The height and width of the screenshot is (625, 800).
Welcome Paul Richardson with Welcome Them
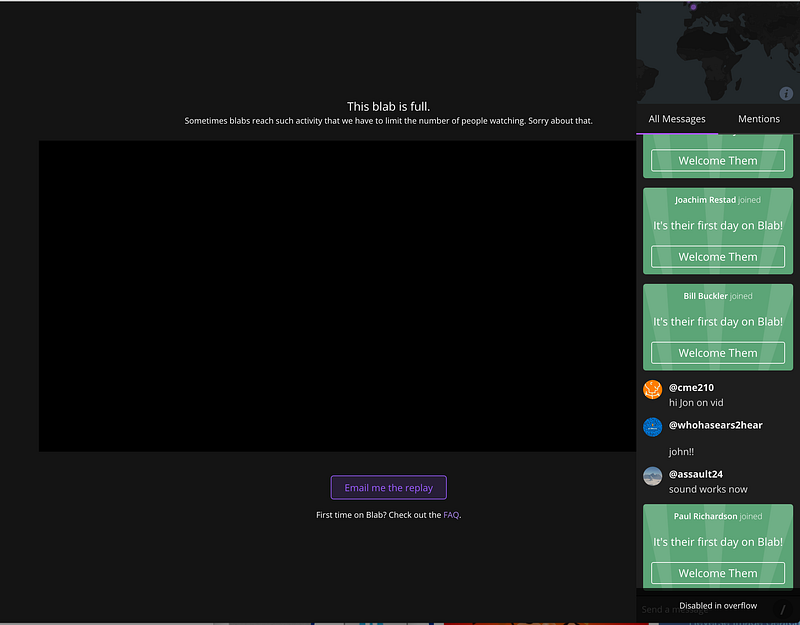coord(718,573)
